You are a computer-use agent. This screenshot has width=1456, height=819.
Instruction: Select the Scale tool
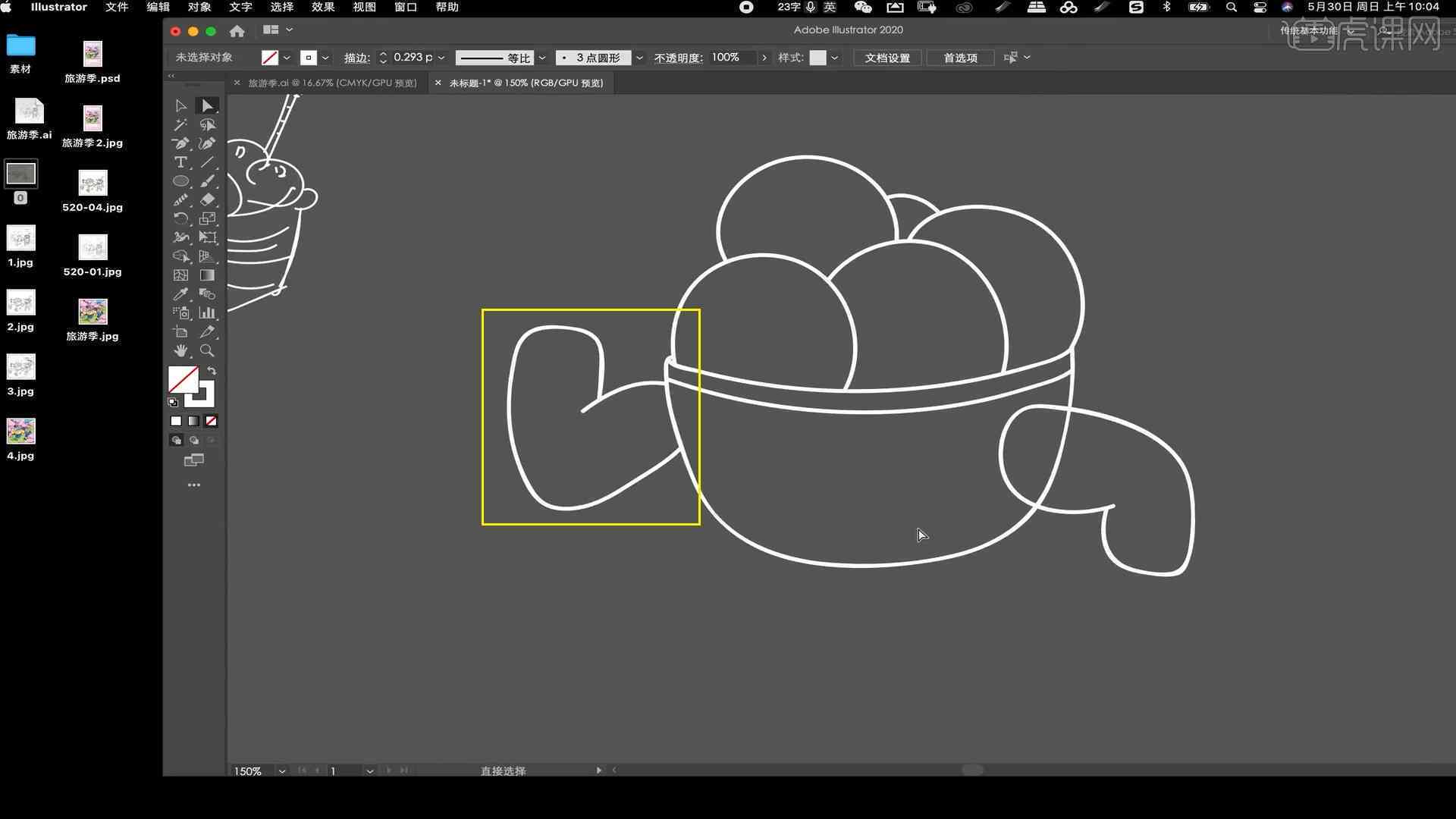pos(207,219)
